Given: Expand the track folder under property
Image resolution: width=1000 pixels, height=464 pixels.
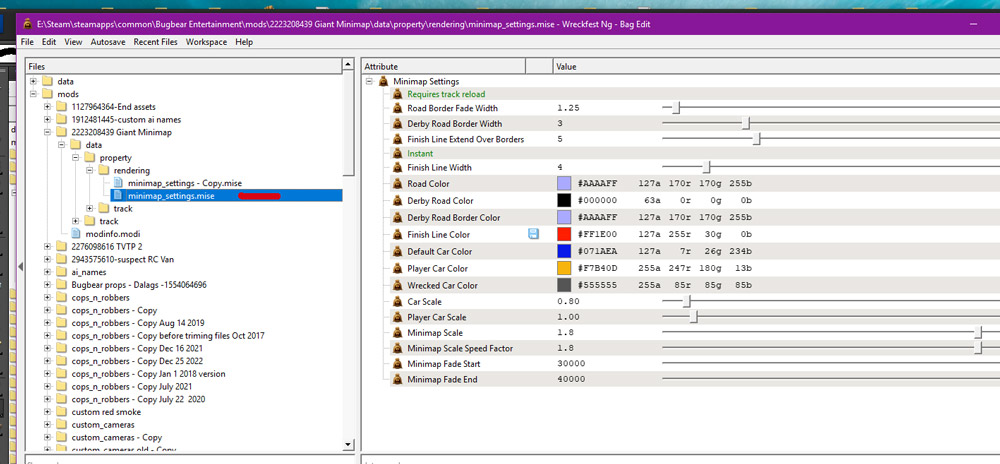Looking at the screenshot, I should pos(89,208).
